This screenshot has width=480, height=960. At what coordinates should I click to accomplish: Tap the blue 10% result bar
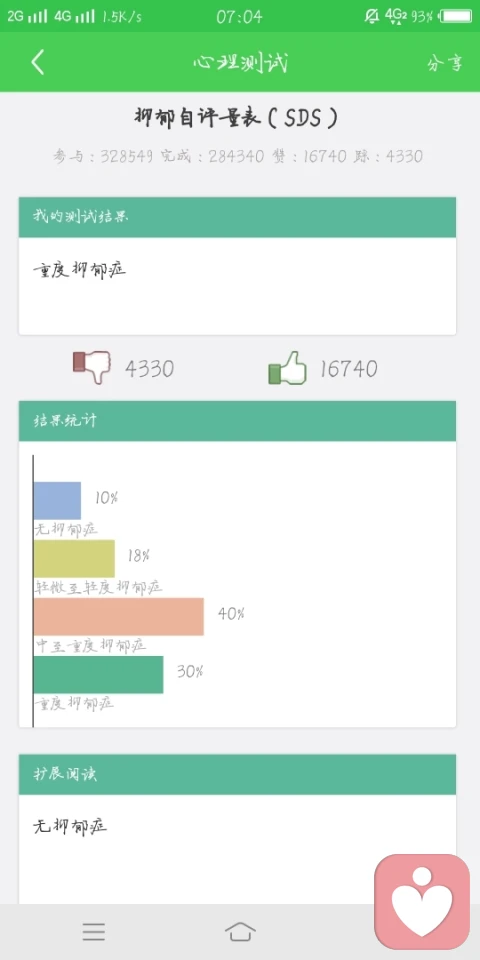pyautogui.click(x=57, y=500)
